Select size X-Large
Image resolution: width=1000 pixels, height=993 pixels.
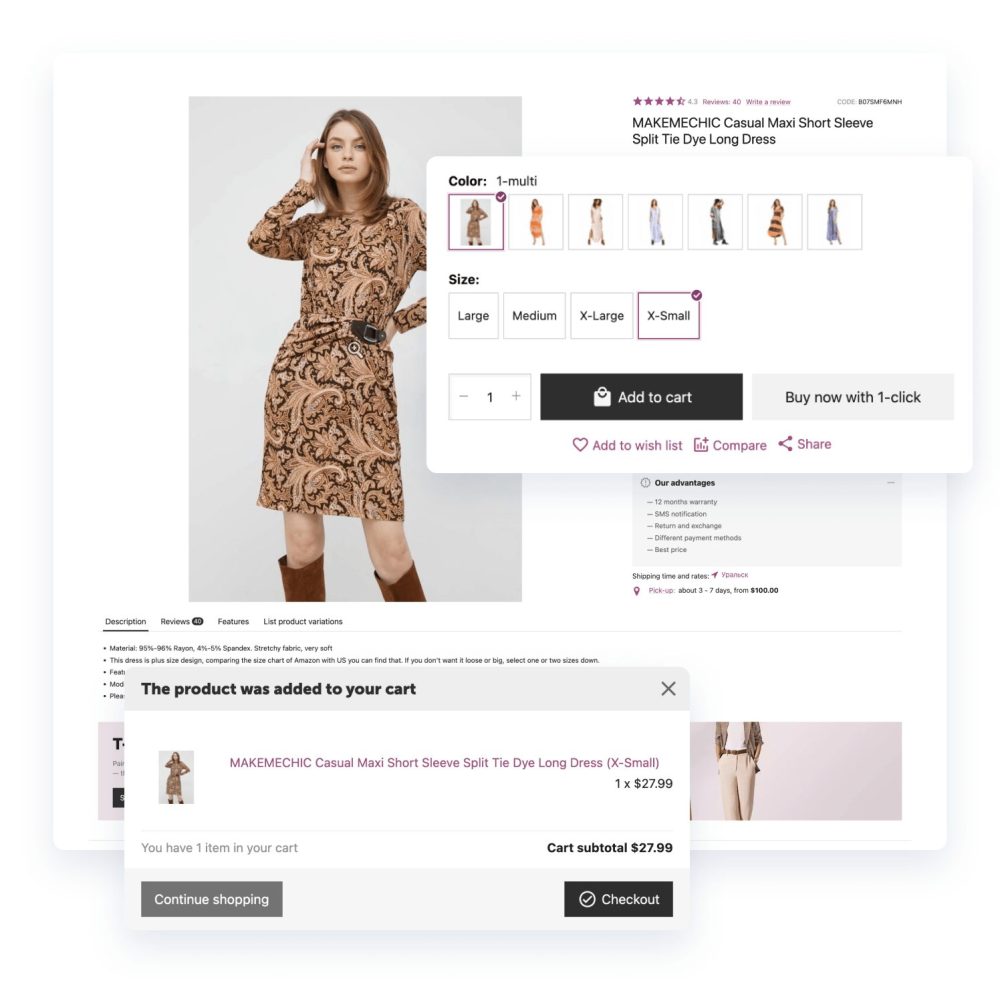(x=601, y=316)
